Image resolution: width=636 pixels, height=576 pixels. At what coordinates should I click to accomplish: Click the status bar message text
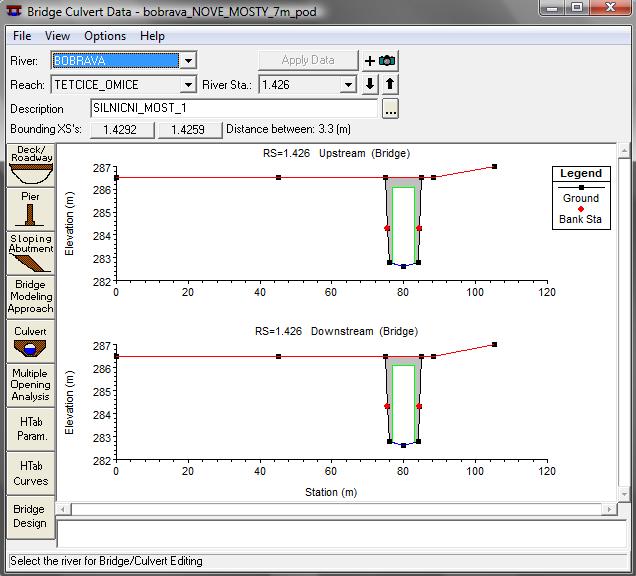point(106,561)
